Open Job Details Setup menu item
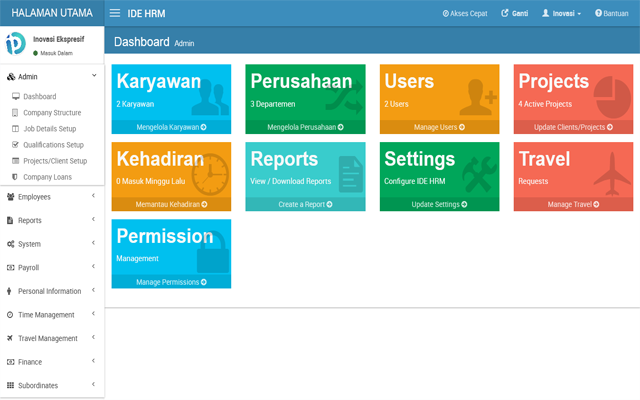Screen dimensions: 640x400 [50, 129]
